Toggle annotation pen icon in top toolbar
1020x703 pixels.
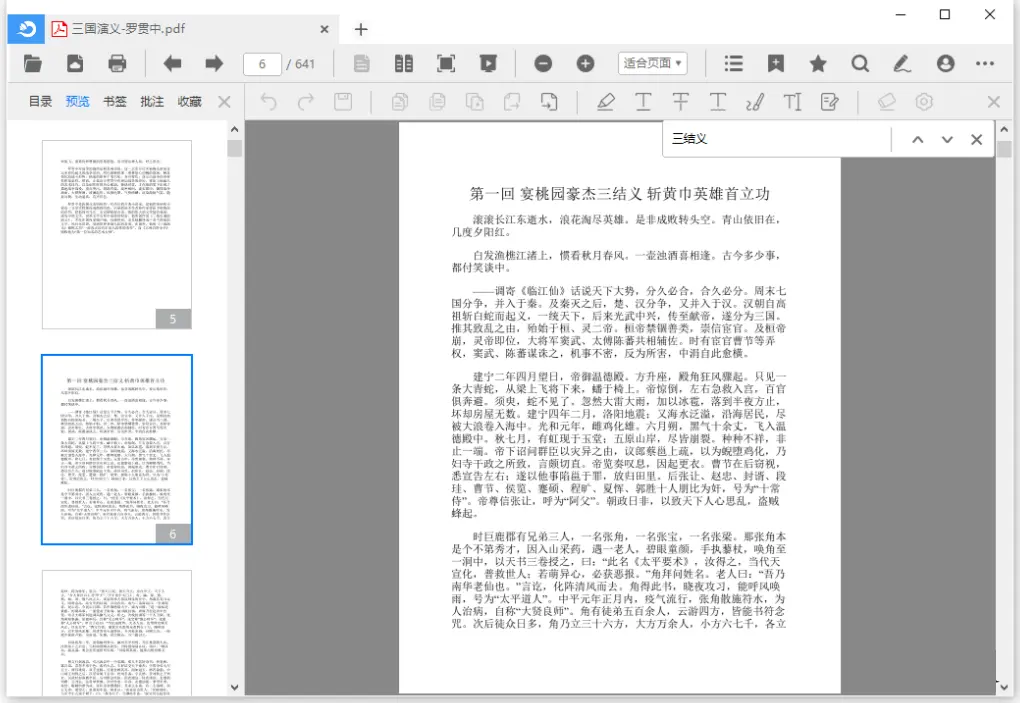(902, 63)
